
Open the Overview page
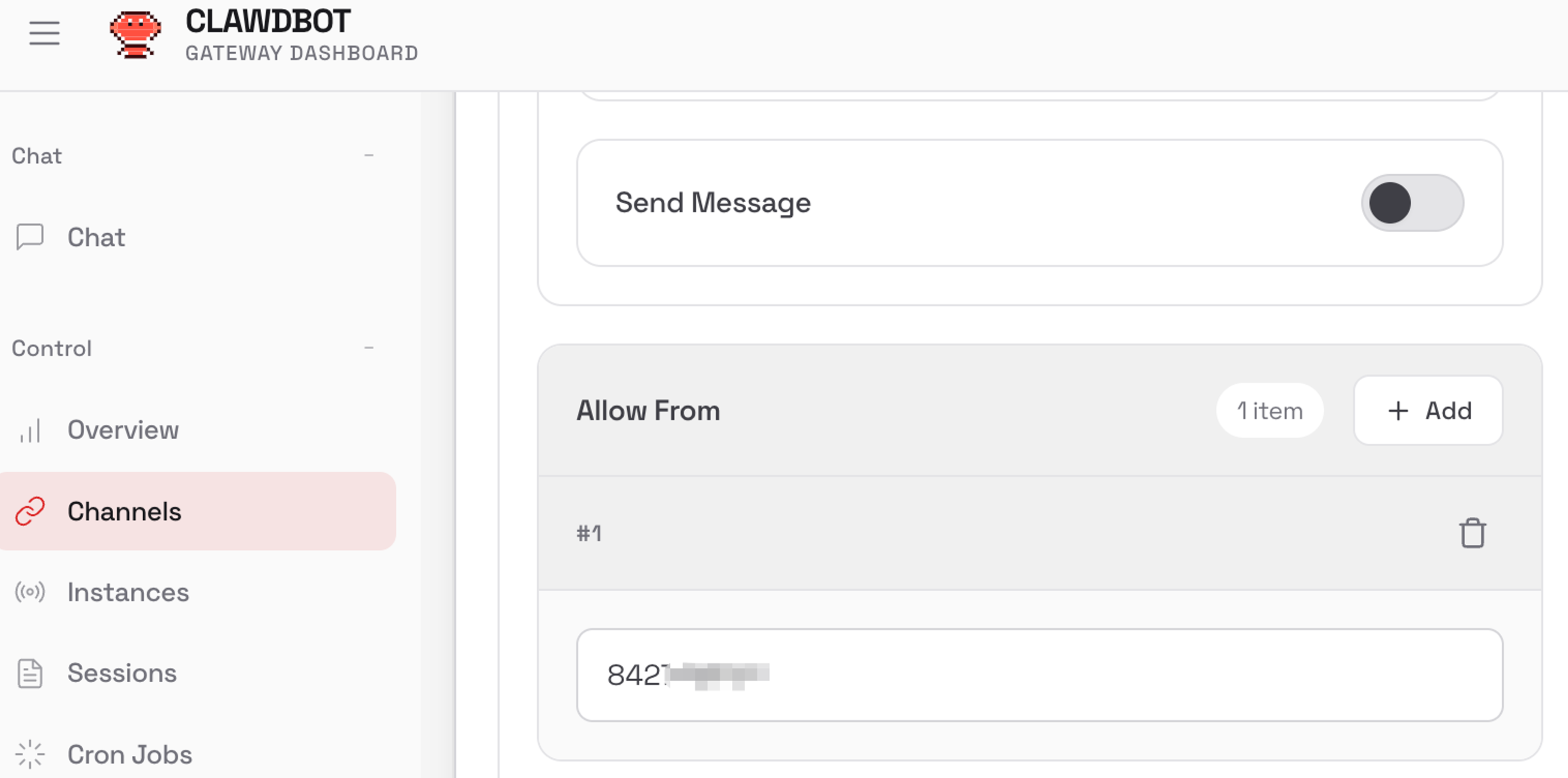click(x=123, y=430)
